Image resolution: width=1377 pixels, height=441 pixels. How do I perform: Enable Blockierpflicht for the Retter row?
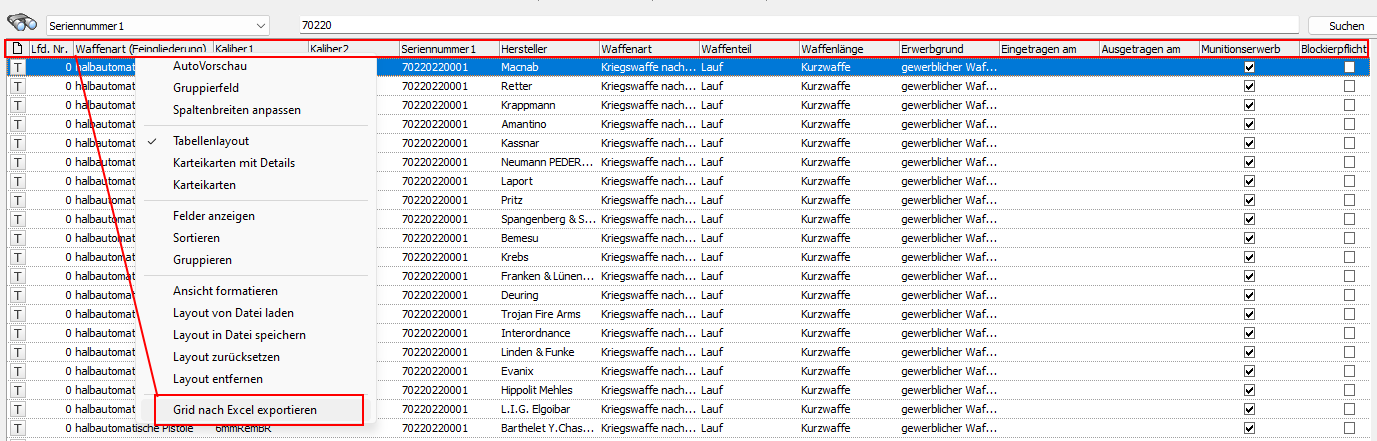[x=1349, y=86]
